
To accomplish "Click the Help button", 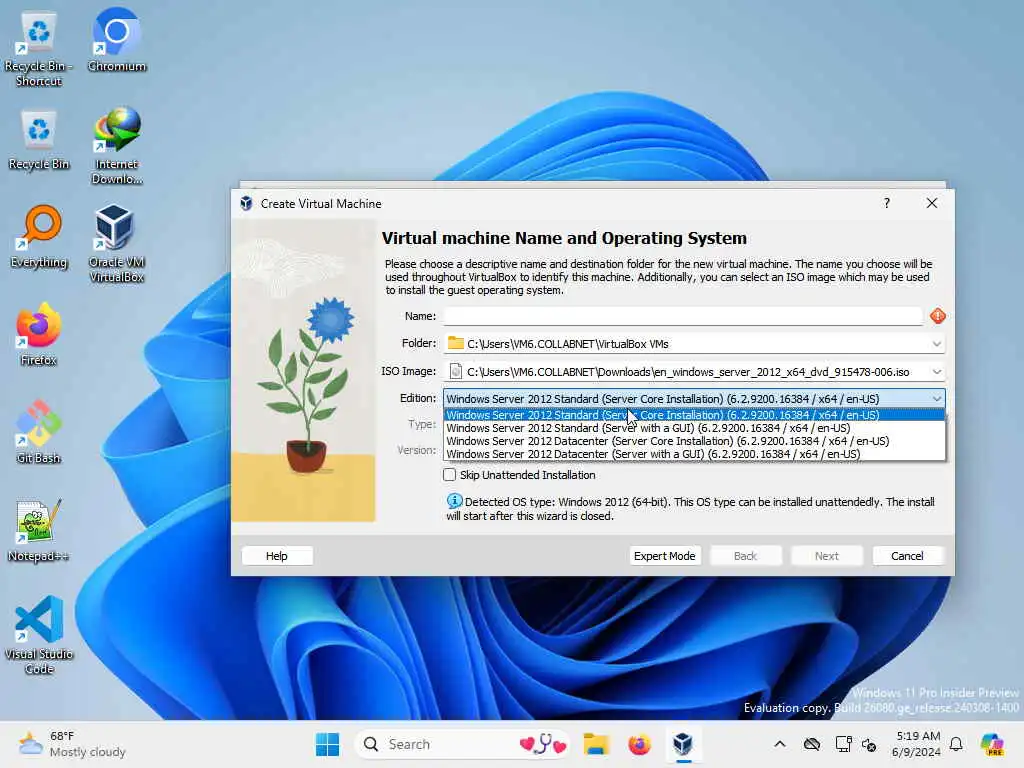I will pos(277,556).
